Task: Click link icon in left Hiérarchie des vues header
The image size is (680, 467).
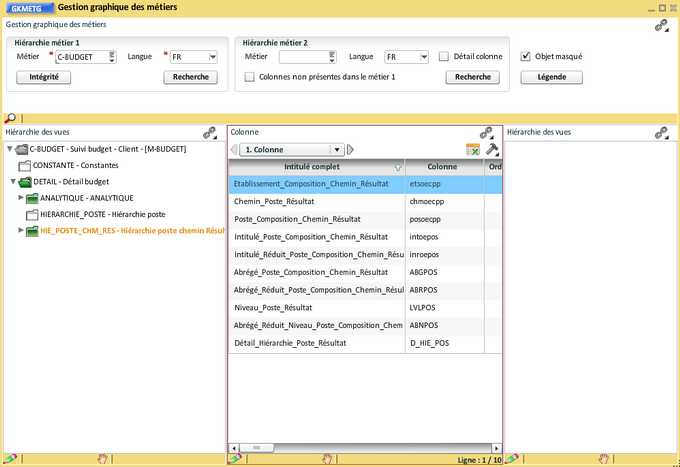Action: (x=210, y=132)
